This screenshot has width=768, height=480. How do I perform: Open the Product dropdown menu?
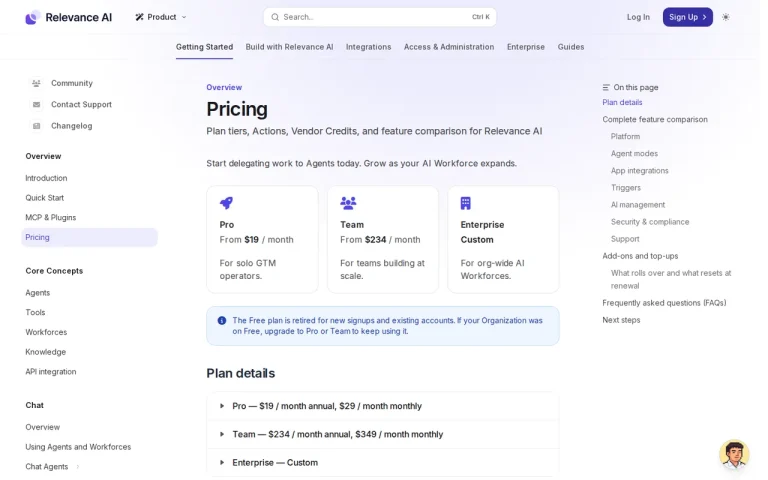pyautogui.click(x=161, y=17)
